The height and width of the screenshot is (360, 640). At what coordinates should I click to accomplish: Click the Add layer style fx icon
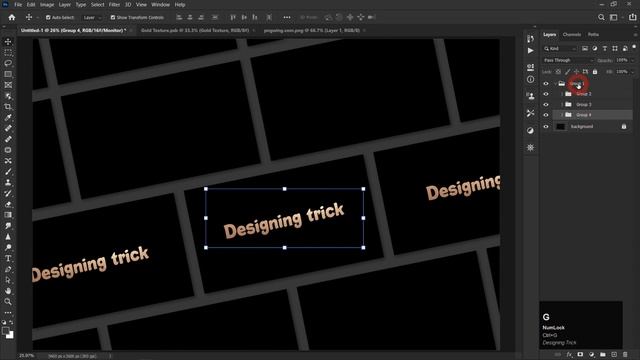(569, 355)
